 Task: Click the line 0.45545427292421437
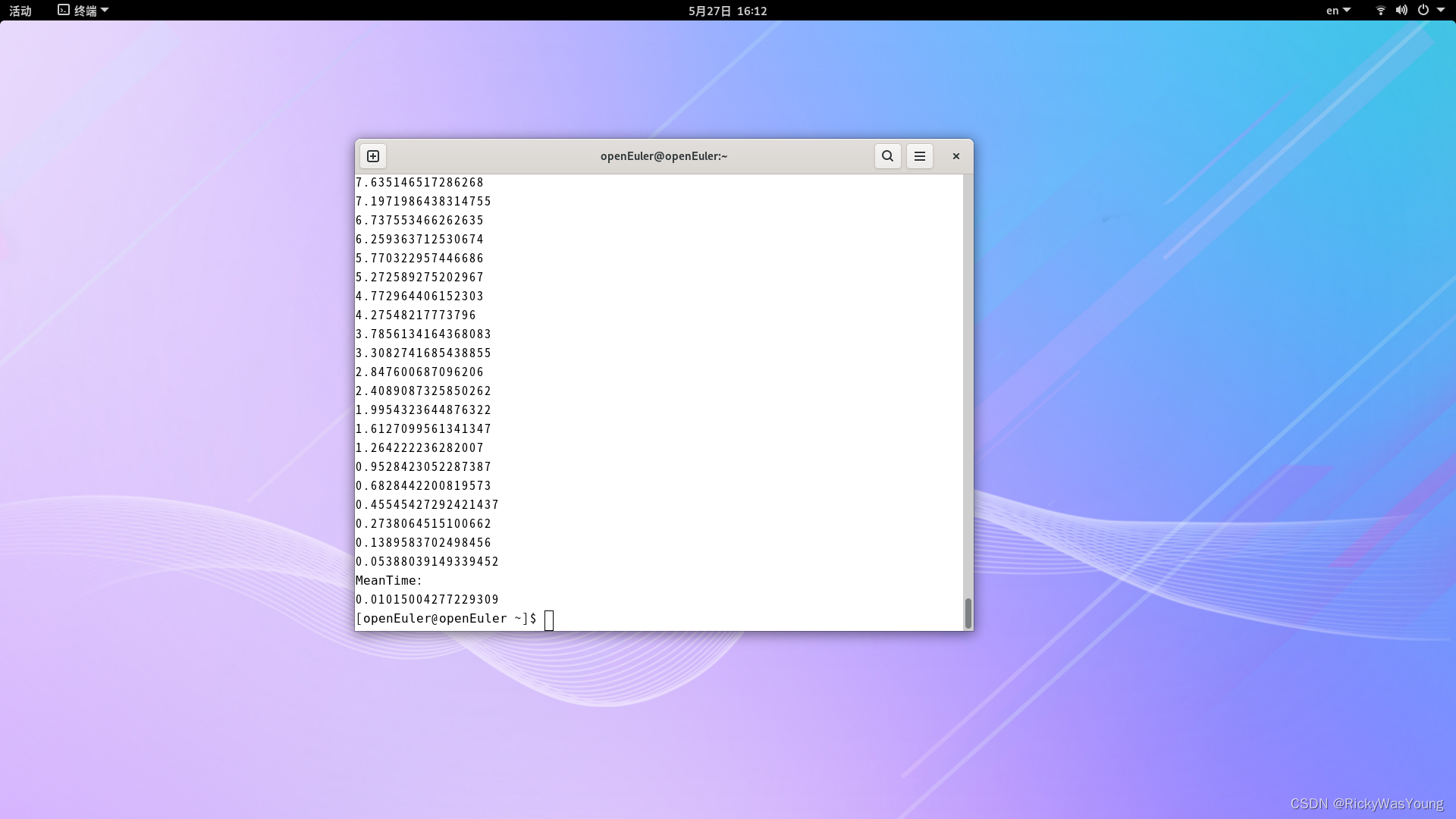pos(427,504)
